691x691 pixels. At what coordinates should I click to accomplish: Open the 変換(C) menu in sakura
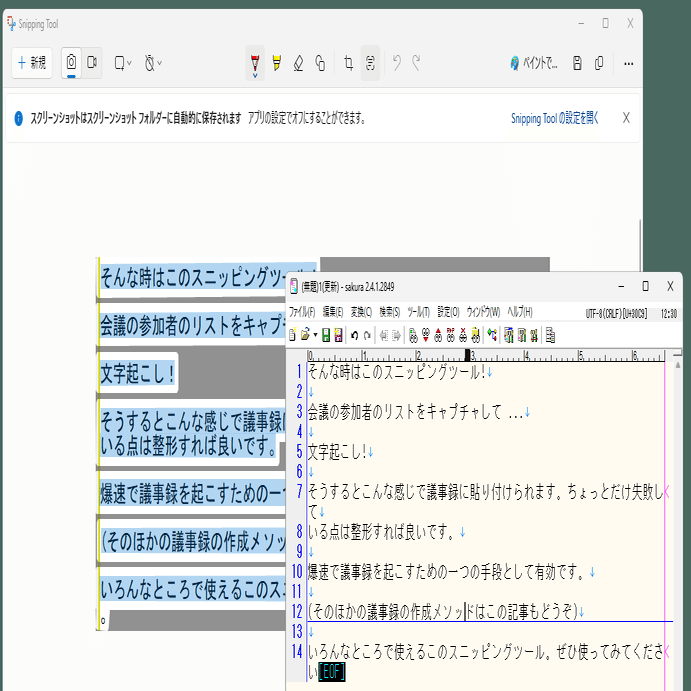(361, 312)
